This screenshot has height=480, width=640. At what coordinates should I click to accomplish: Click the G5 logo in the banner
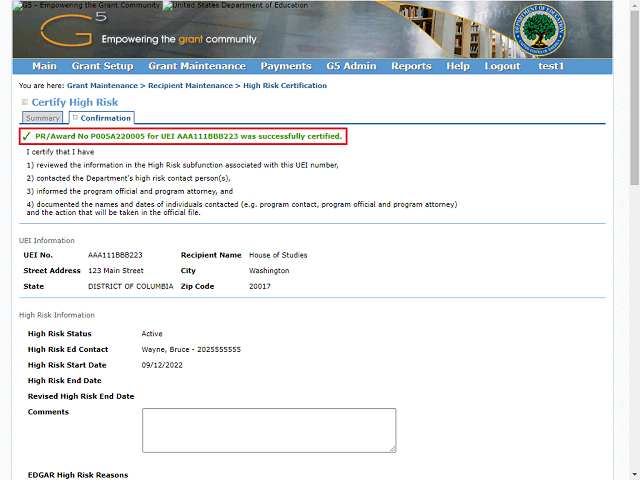tap(66, 32)
